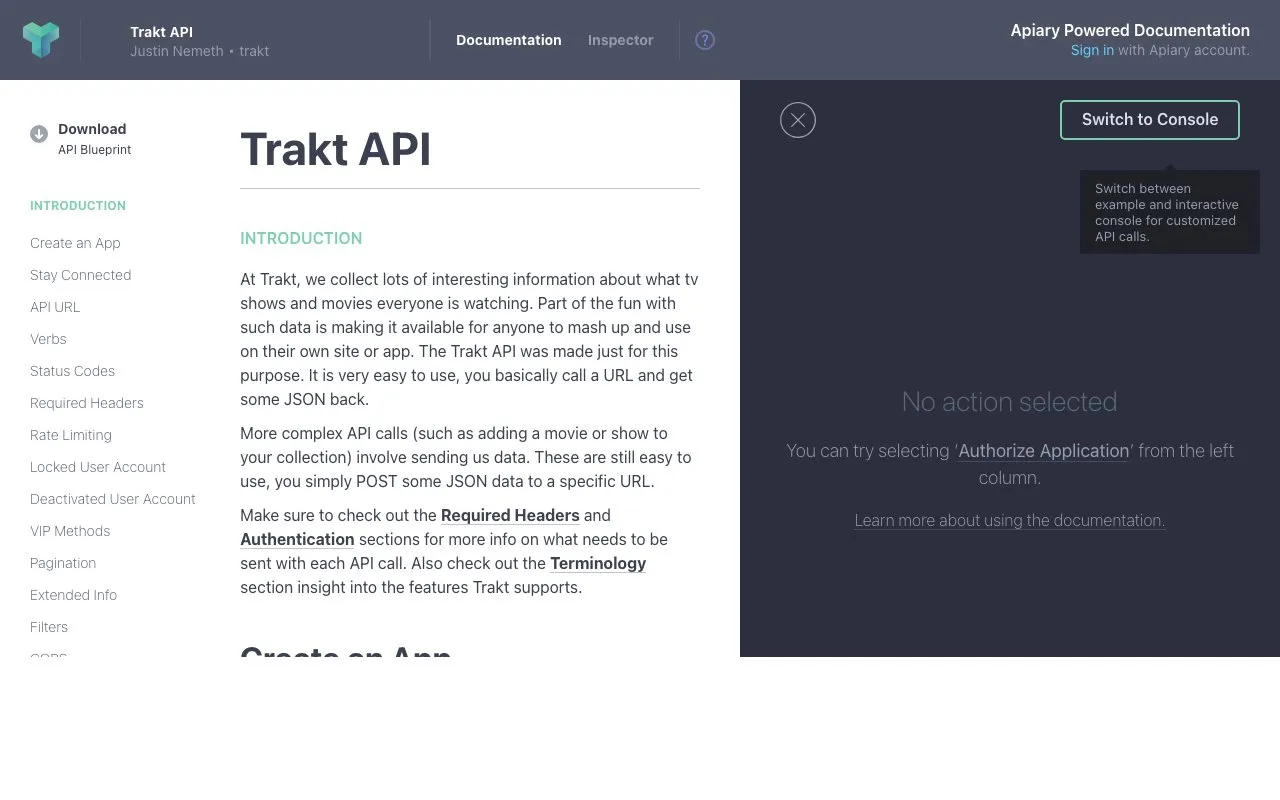Click the No action selected message
This screenshot has height=800, width=1280.
click(x=1010, y=402)
